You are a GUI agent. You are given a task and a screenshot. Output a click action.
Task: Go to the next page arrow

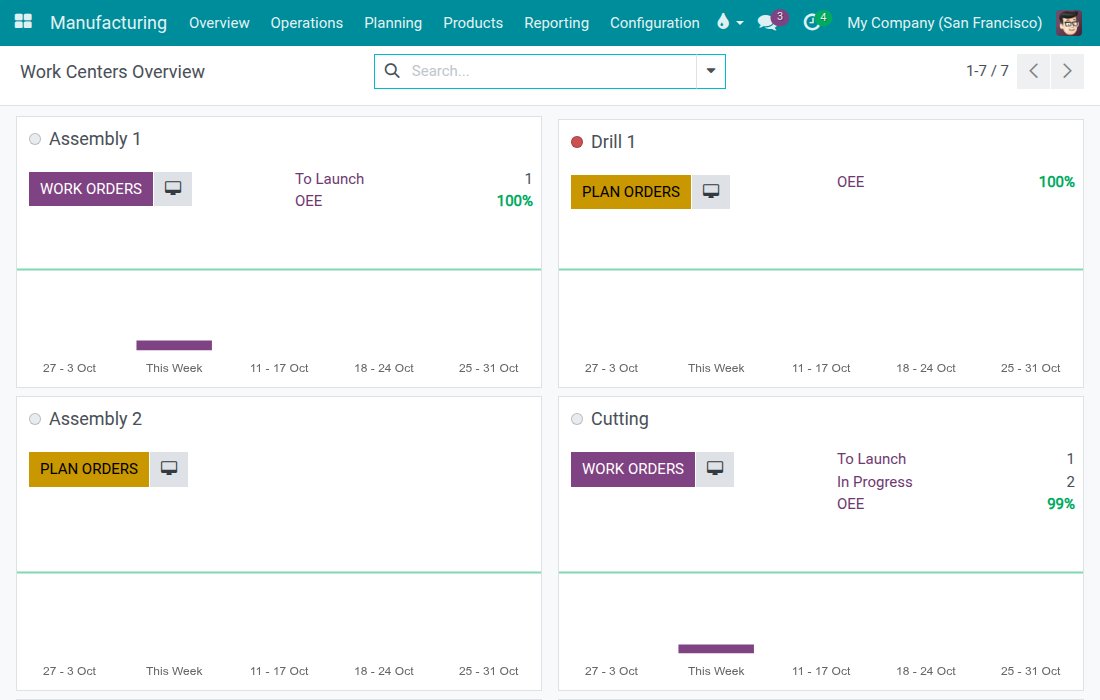click(1067, 71)
